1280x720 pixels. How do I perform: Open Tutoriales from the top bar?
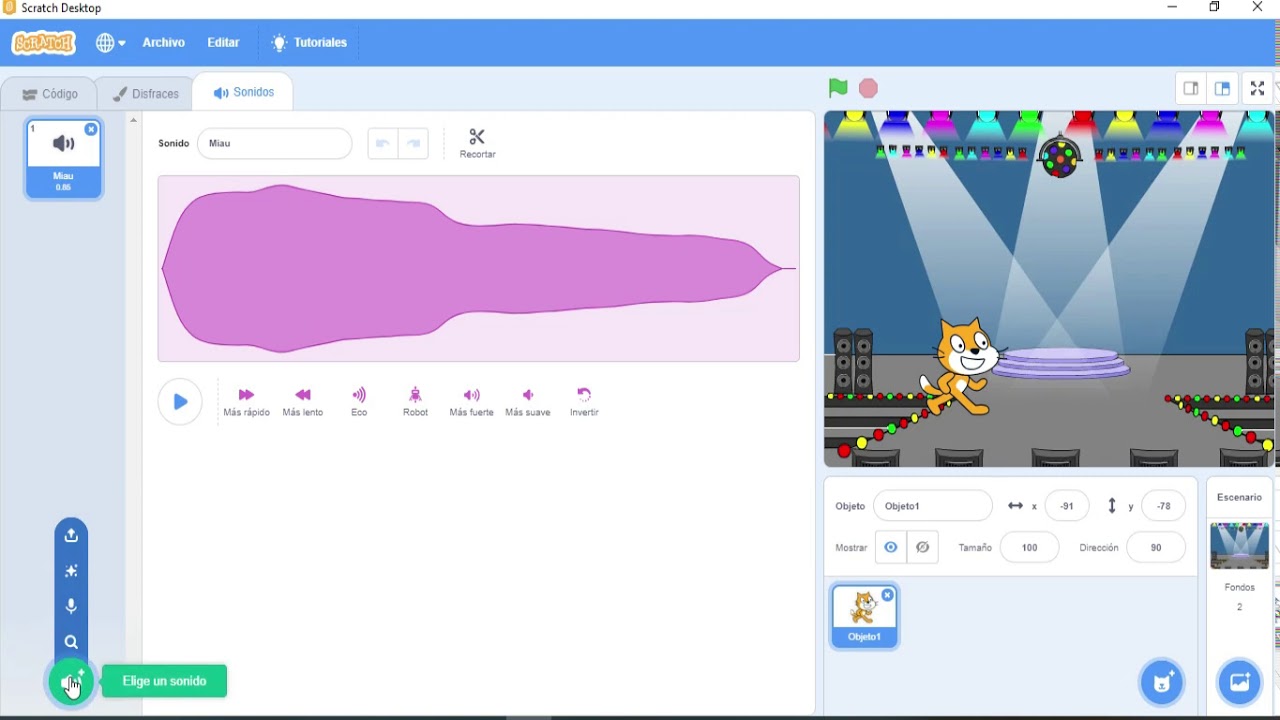[309, 43]
